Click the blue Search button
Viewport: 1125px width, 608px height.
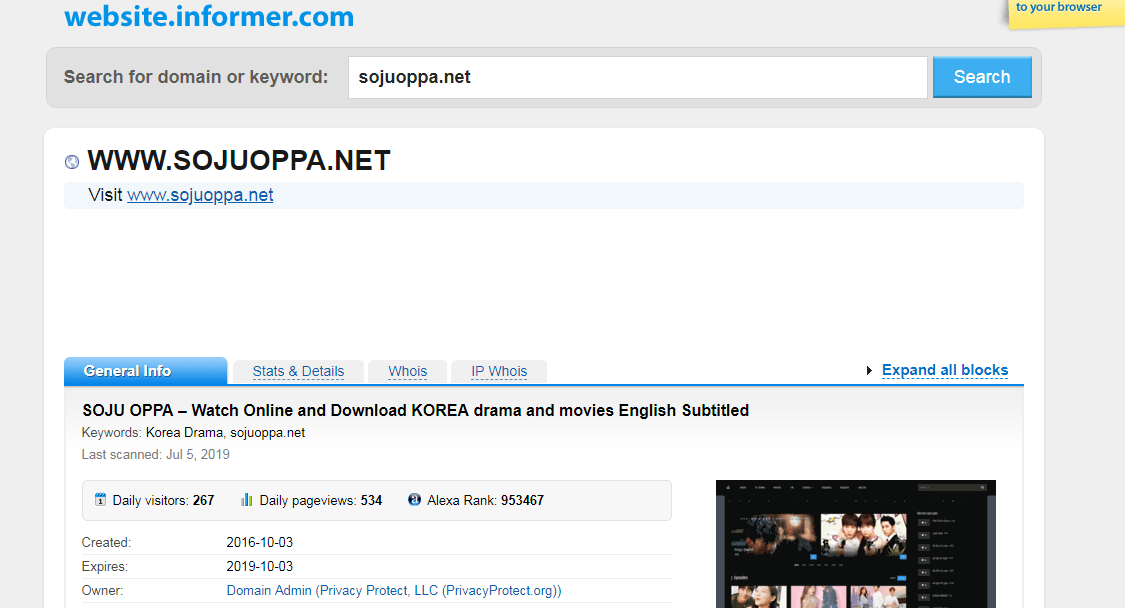(982, 77)
